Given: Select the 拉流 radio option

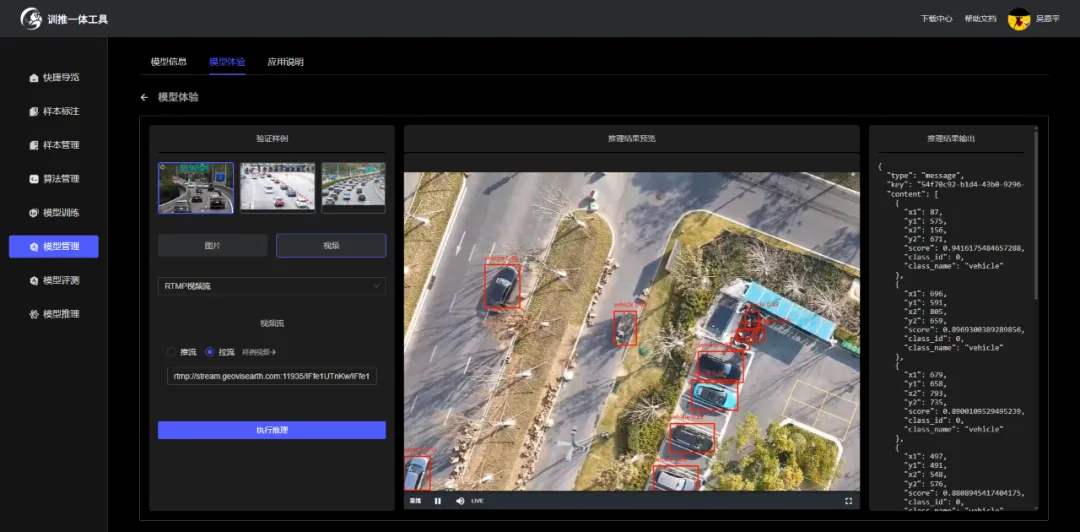Looking at the screenshot, I should (210, 352).
